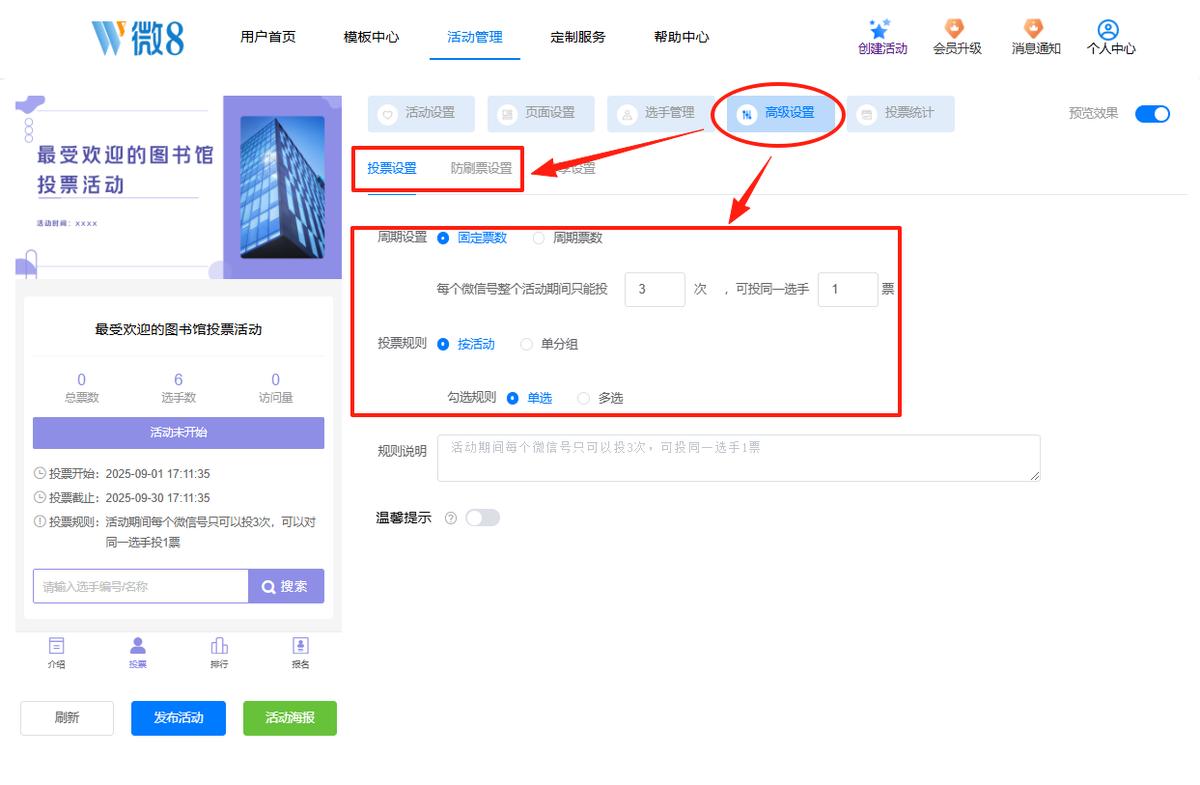Open 模板中心 in top navigation

pos(371,37)
